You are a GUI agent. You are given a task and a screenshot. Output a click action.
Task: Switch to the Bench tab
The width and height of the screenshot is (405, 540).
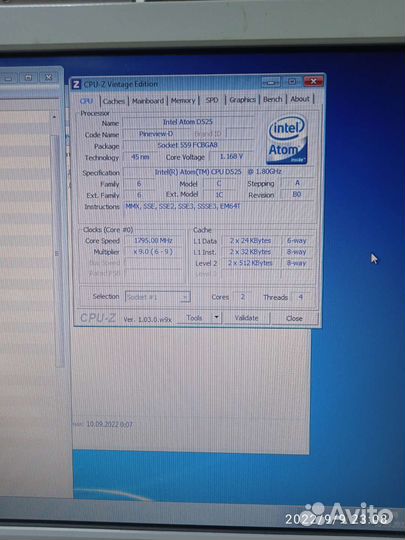point(272,100)
